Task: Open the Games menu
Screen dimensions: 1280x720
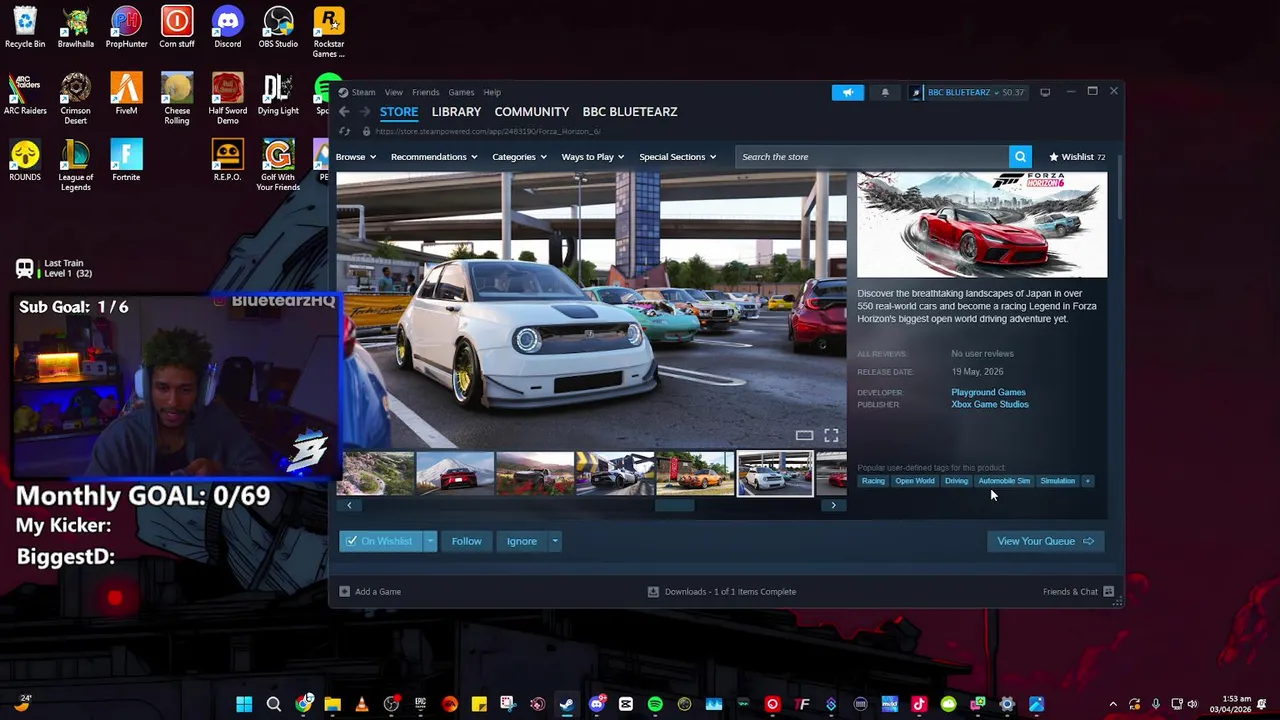Action: (461, 92)
